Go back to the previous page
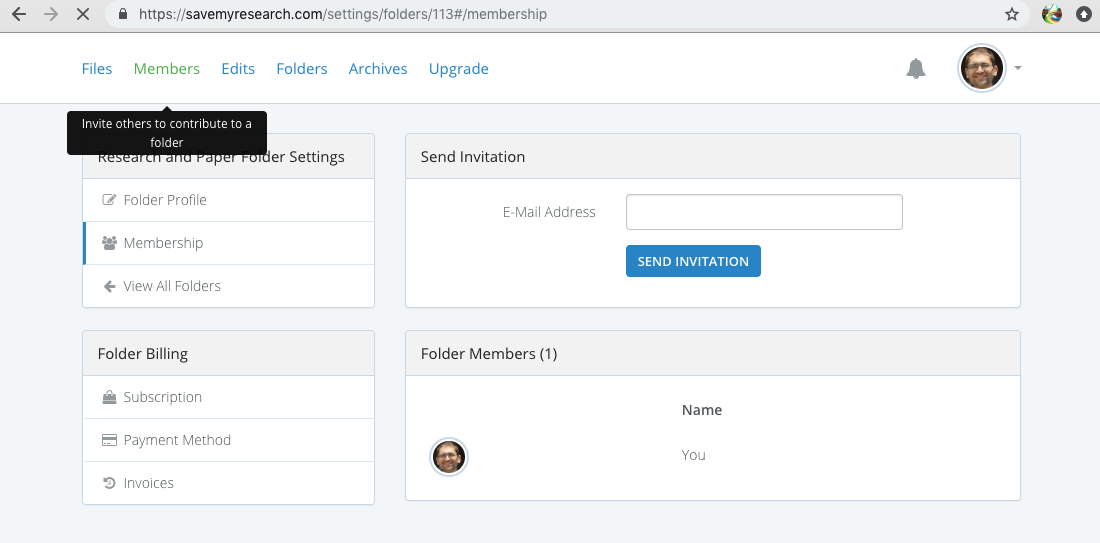The width and height of the screenshot is (1100, 543). coord(18,15)
